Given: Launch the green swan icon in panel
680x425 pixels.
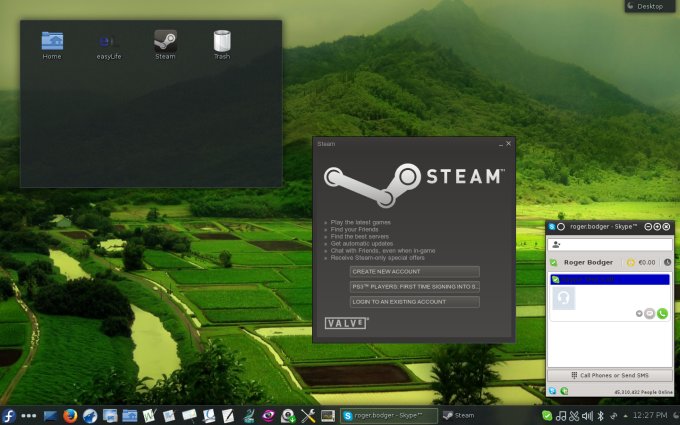Looking at the screenshot, I should [x=249, y=416].
